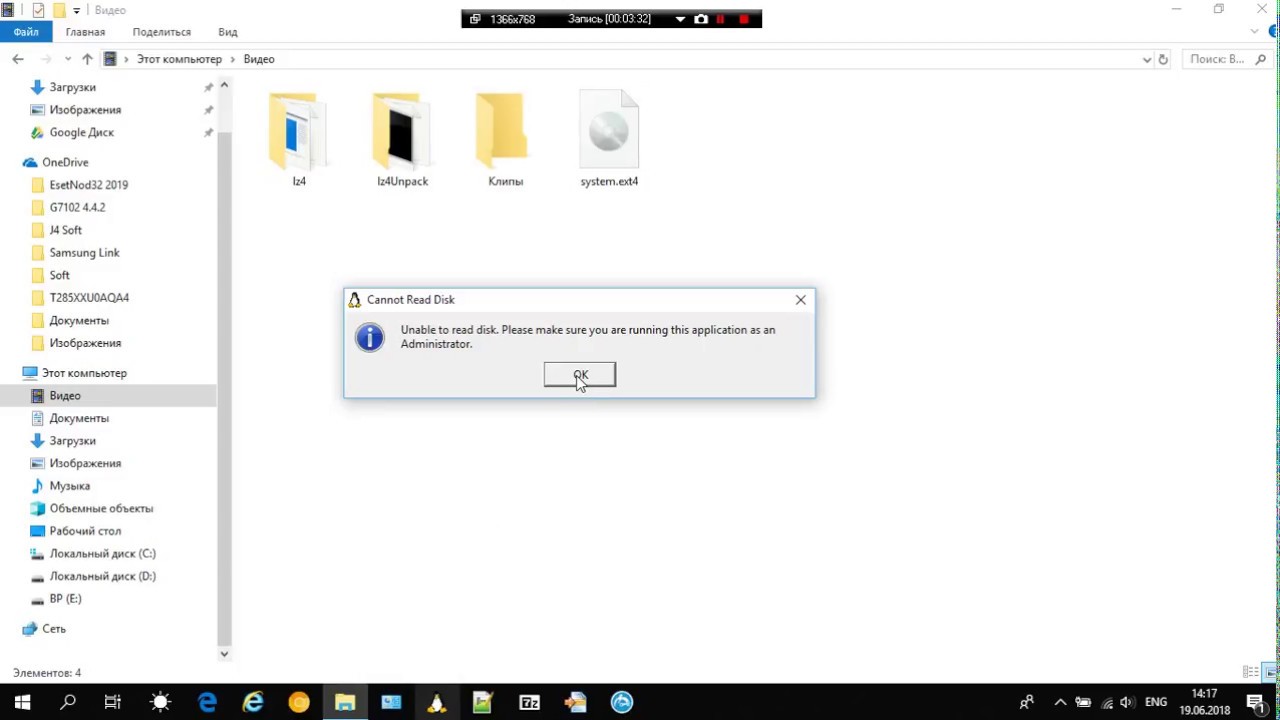Open Task View on taskbar
1280x720 pixels.
click(x=113, y=702)
